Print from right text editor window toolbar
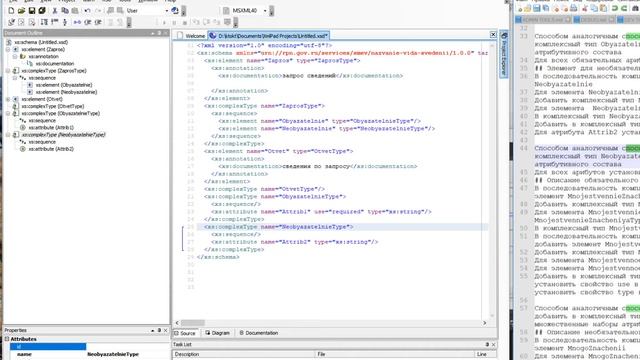The image size is (640, 360). click(573, 9)
